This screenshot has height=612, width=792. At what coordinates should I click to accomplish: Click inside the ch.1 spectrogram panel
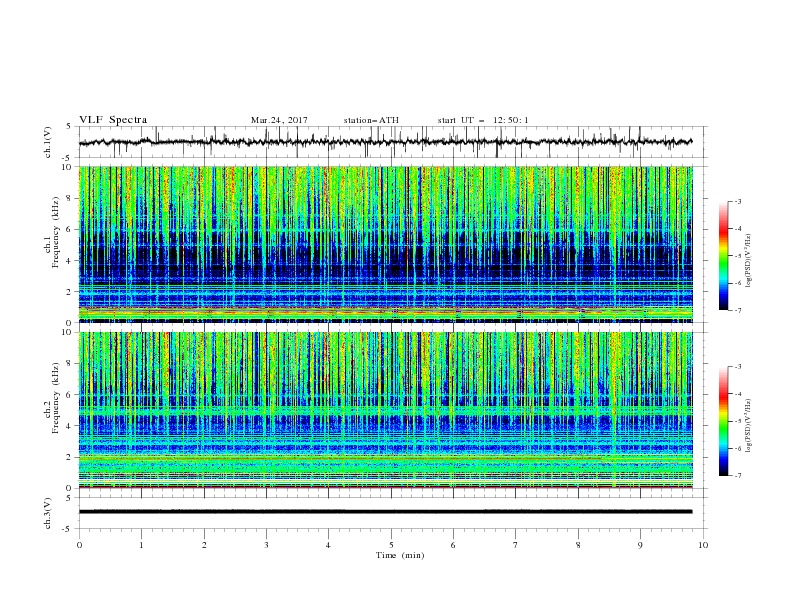point(385,244)
